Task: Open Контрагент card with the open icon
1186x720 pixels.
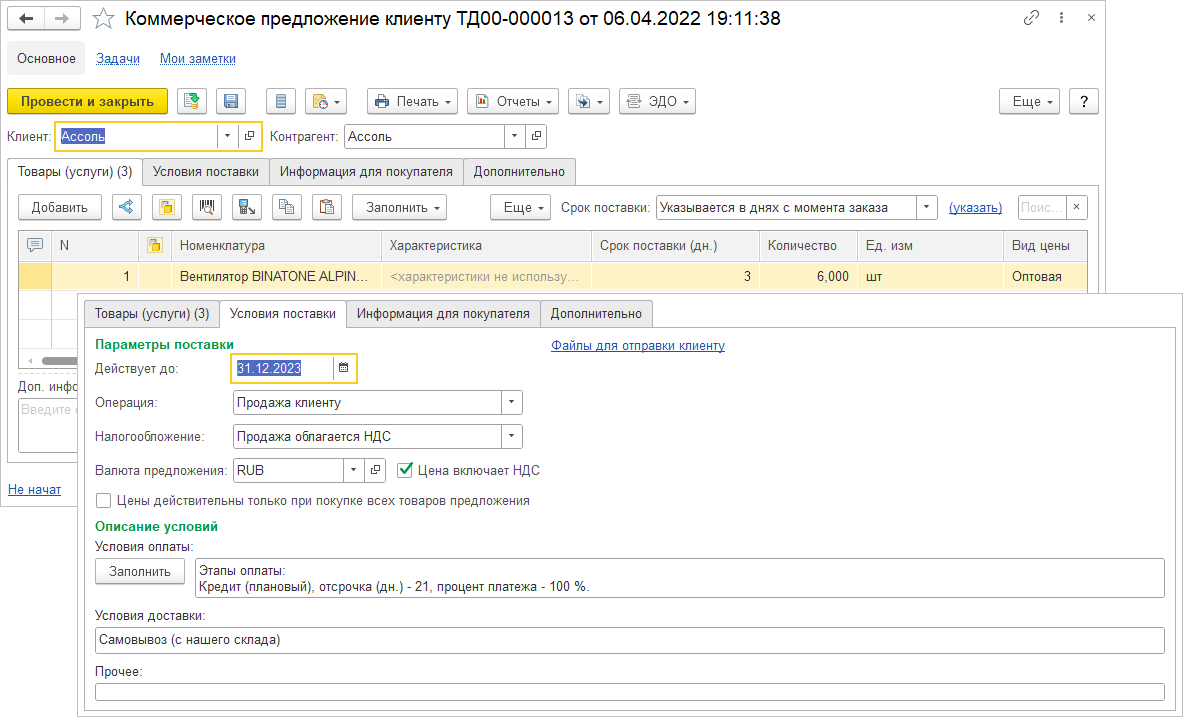Action: click(x=536, y=136)
